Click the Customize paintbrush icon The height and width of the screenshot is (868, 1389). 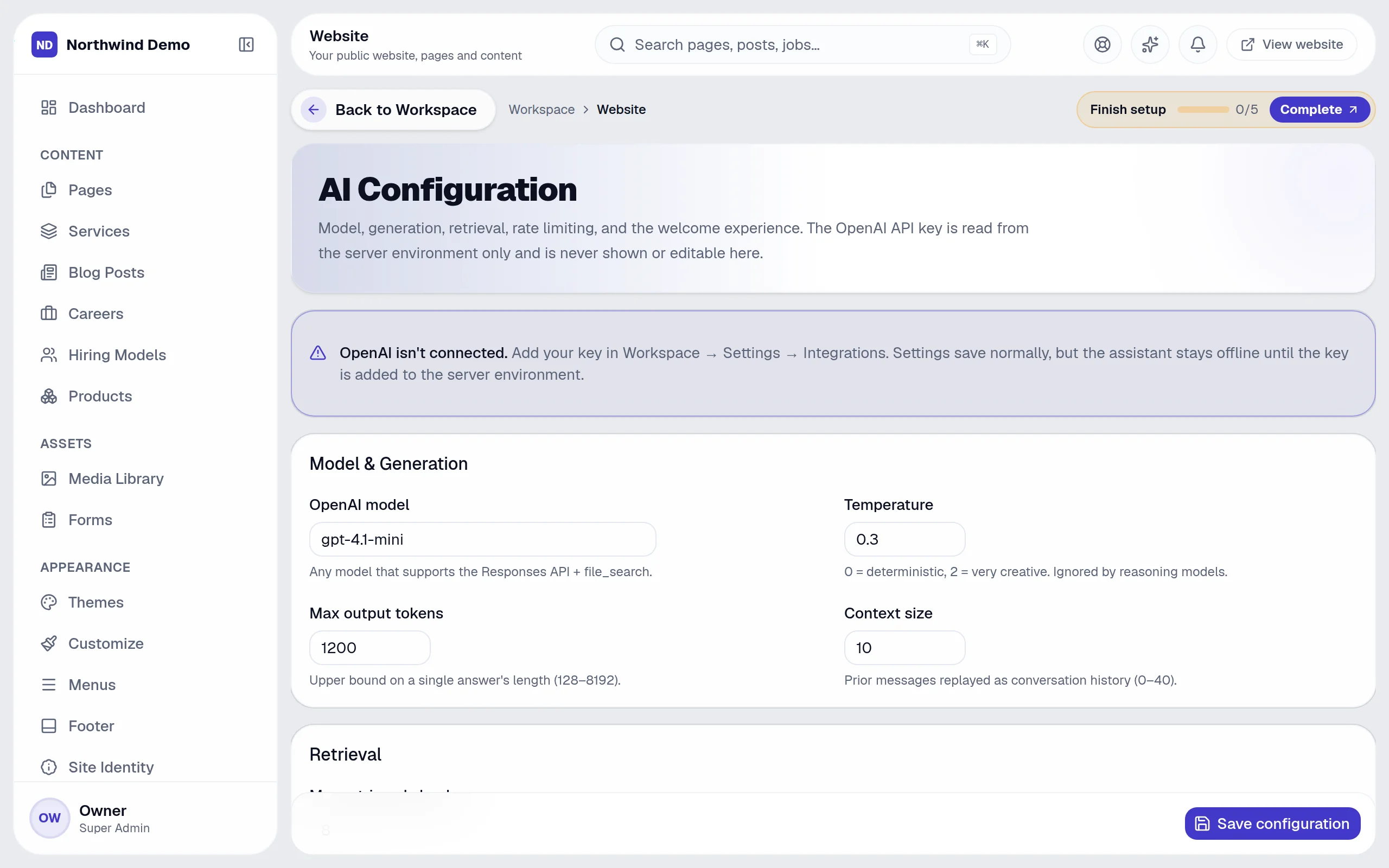click(49, 643)
